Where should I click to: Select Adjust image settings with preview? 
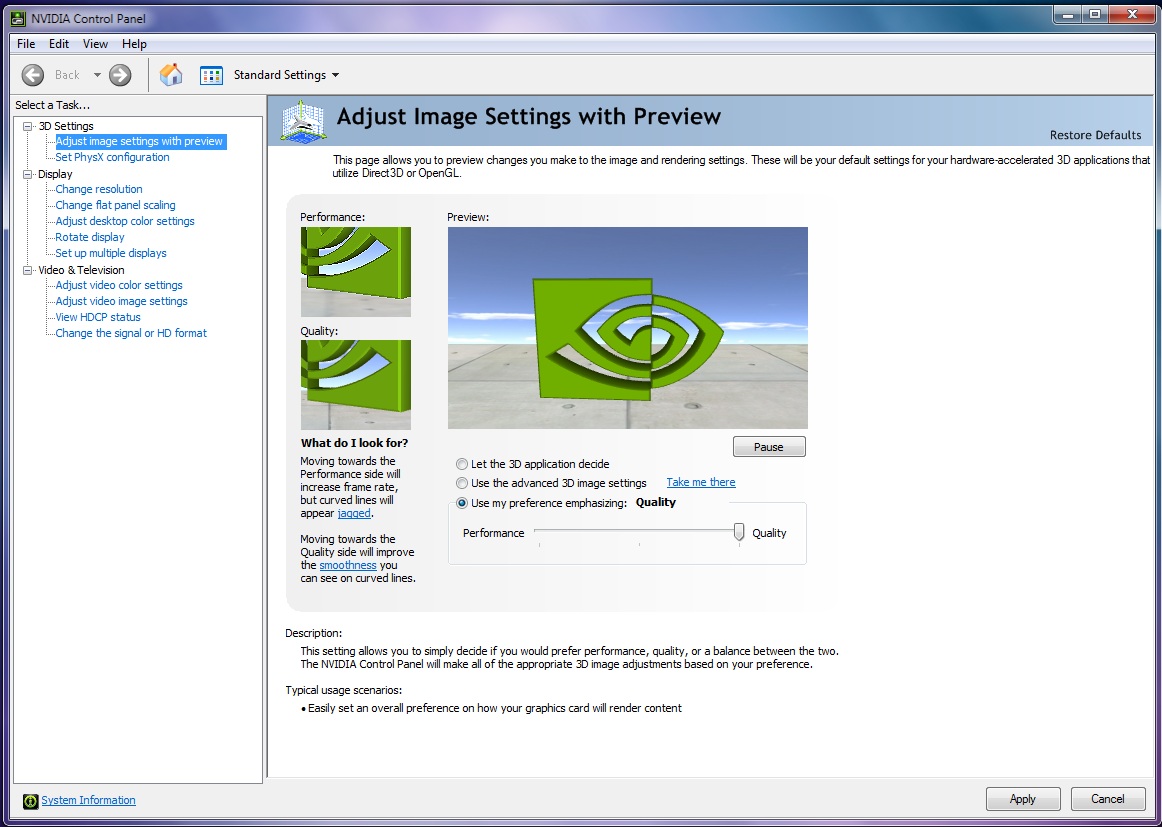click(139, 141)
